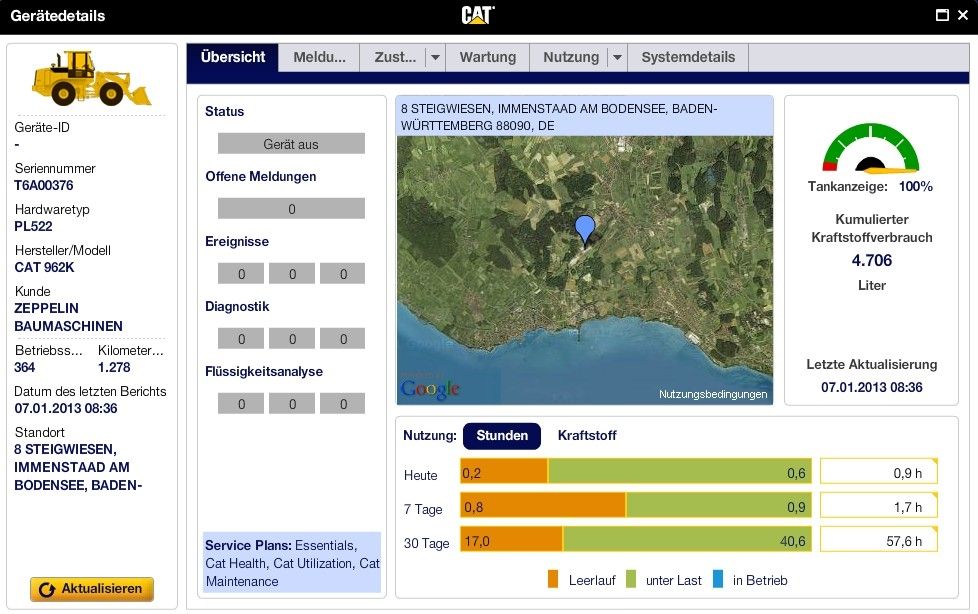Click last Flüssigkeitsanalyse counter box
Viewport: 978px width, 614px height.
coord(342,404)
